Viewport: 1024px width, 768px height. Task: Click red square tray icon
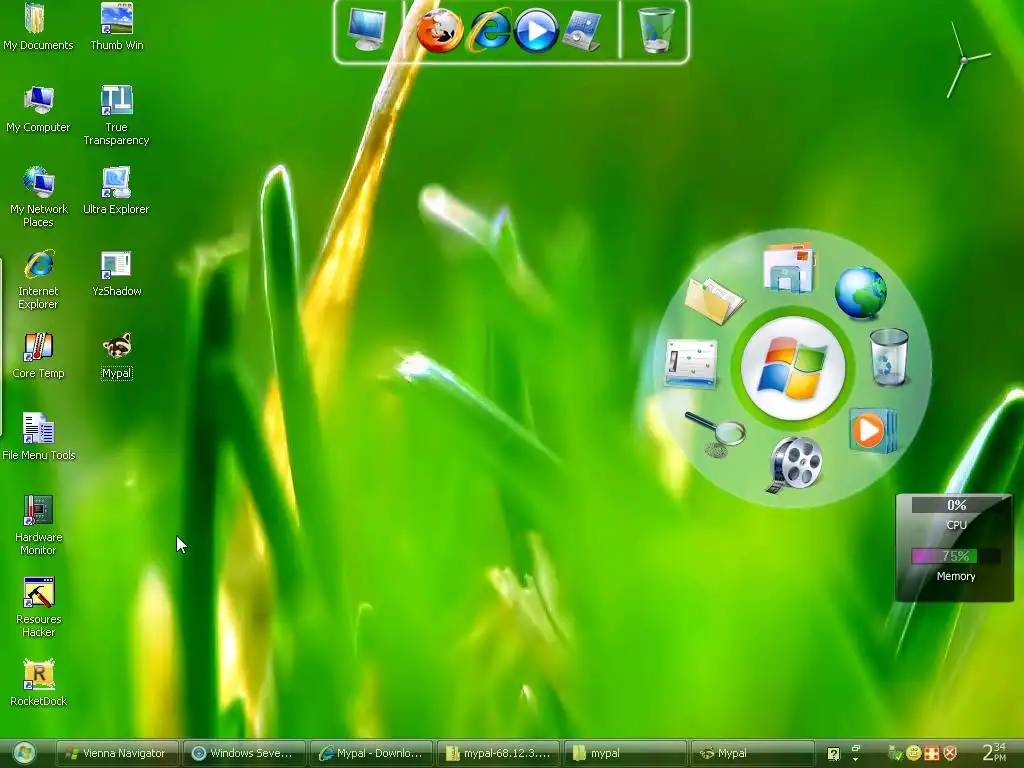click(932, 753)
